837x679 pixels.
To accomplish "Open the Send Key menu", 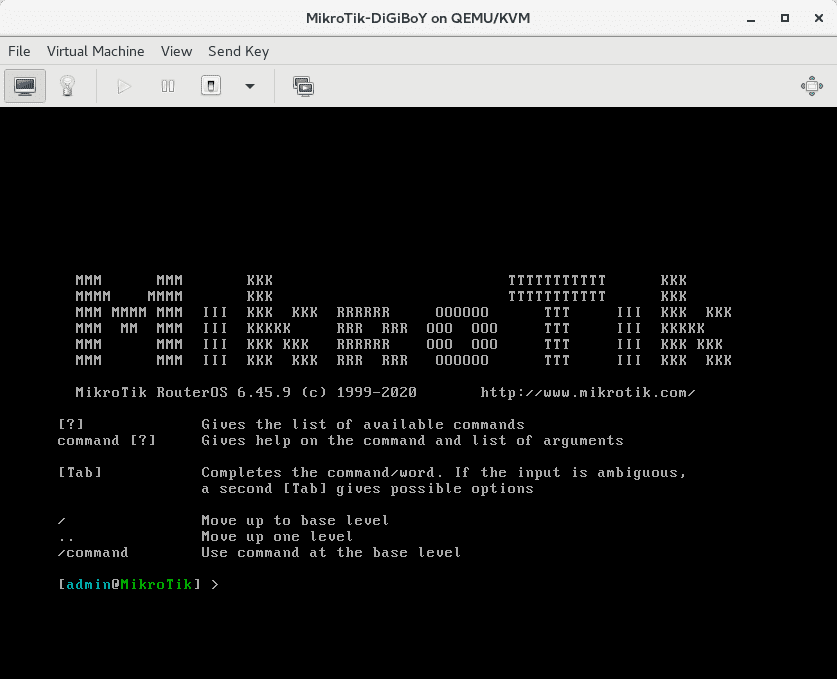I will 239,51.
